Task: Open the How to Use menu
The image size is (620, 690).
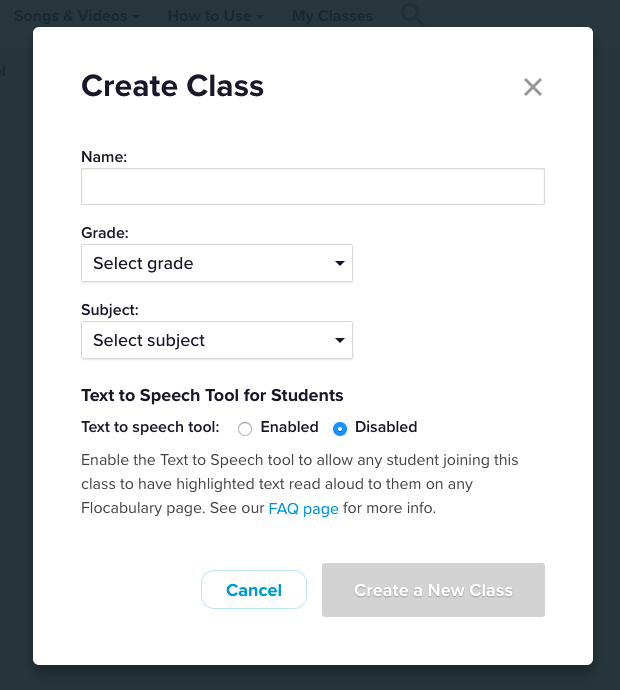Action: point(209,16)
